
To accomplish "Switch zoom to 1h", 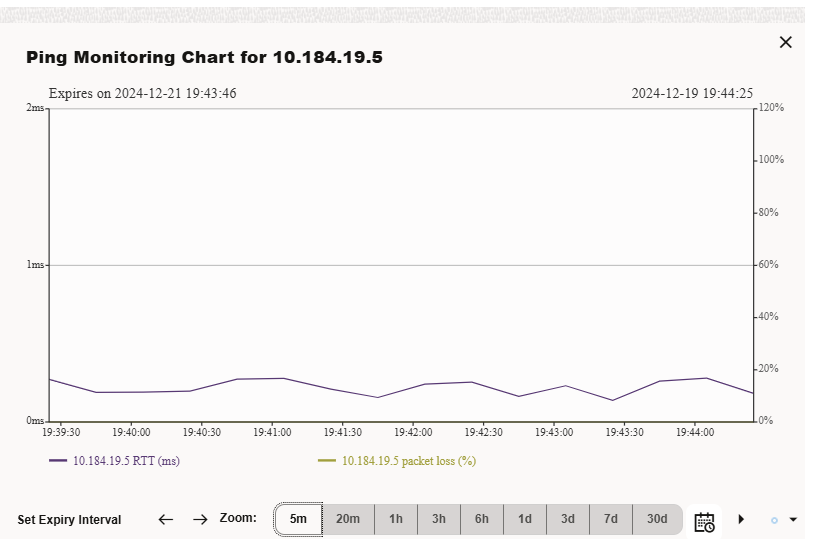I will (396, 519).
